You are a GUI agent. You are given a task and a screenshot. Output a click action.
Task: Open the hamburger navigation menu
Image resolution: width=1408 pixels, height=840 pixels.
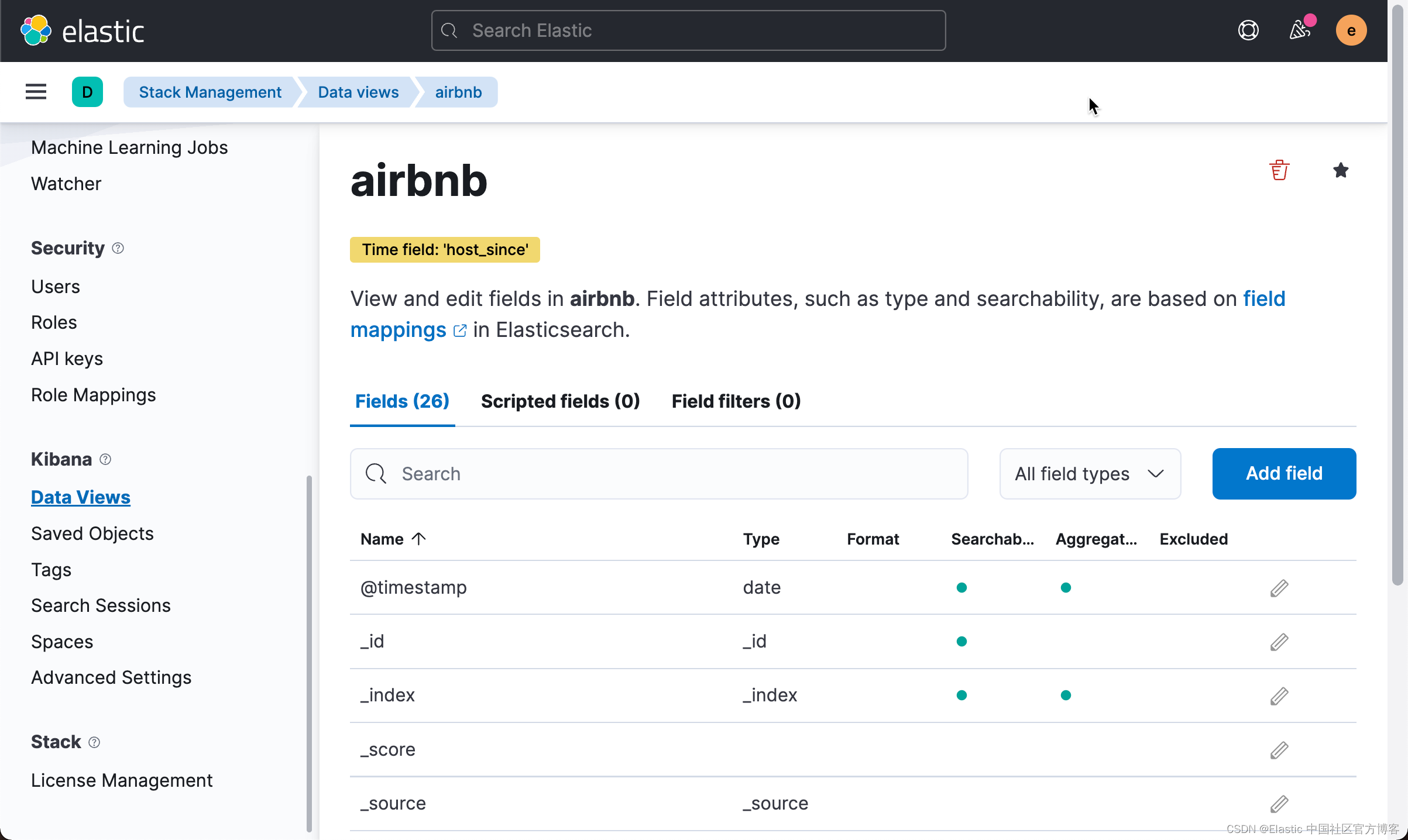[x=36, y=92]
